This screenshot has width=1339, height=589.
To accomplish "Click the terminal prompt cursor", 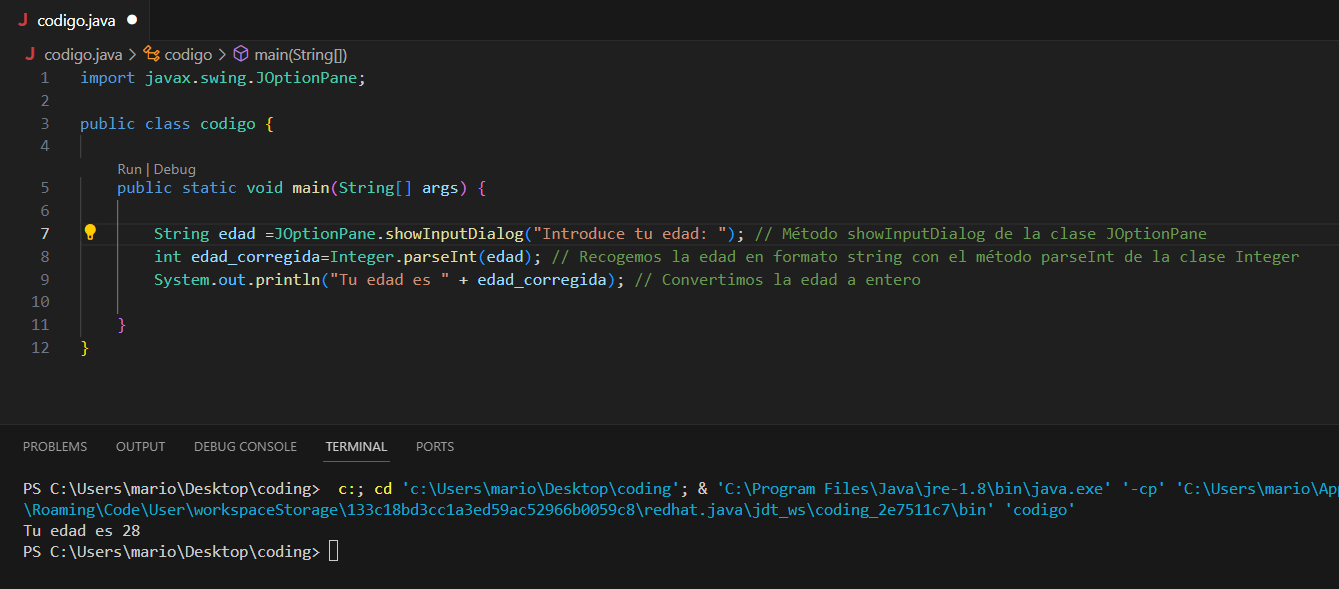I will tap(333, 551).
